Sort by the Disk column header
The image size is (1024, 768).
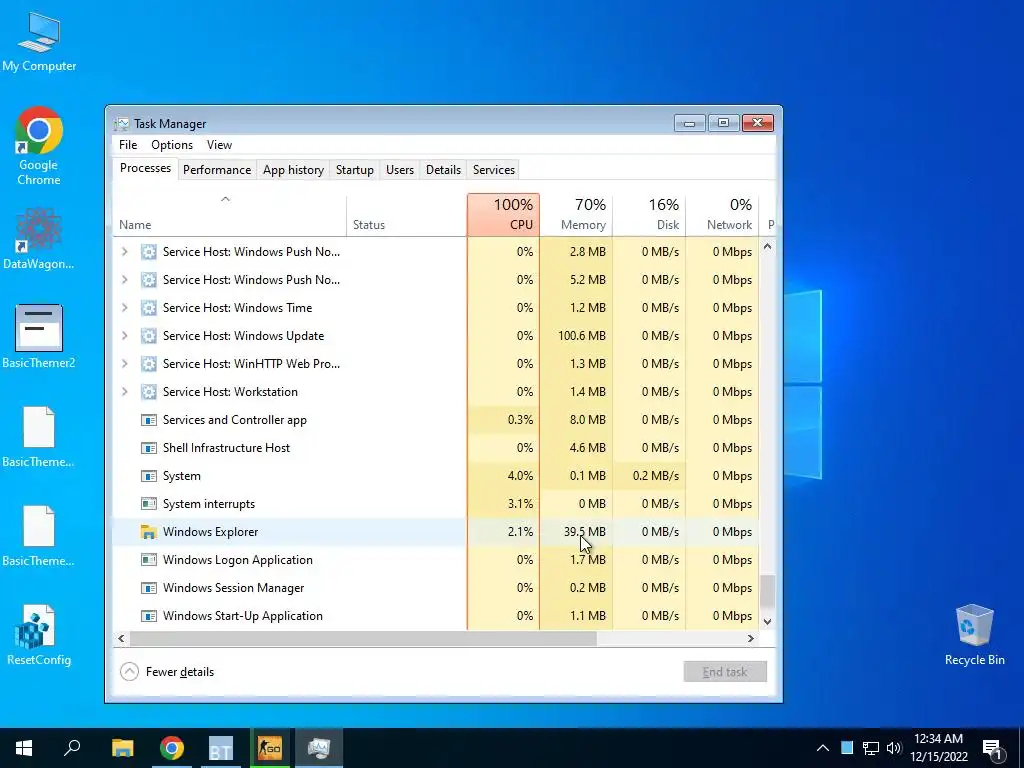tap(649, 215)
